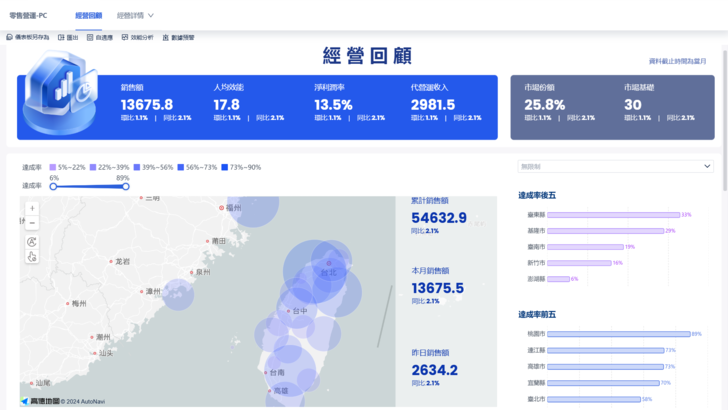This screenshot has height=410, width=728.
Task: Expand the 經營詳情 tab dropdown arrow
Action: pyautogui.click(x=151, y=16)
